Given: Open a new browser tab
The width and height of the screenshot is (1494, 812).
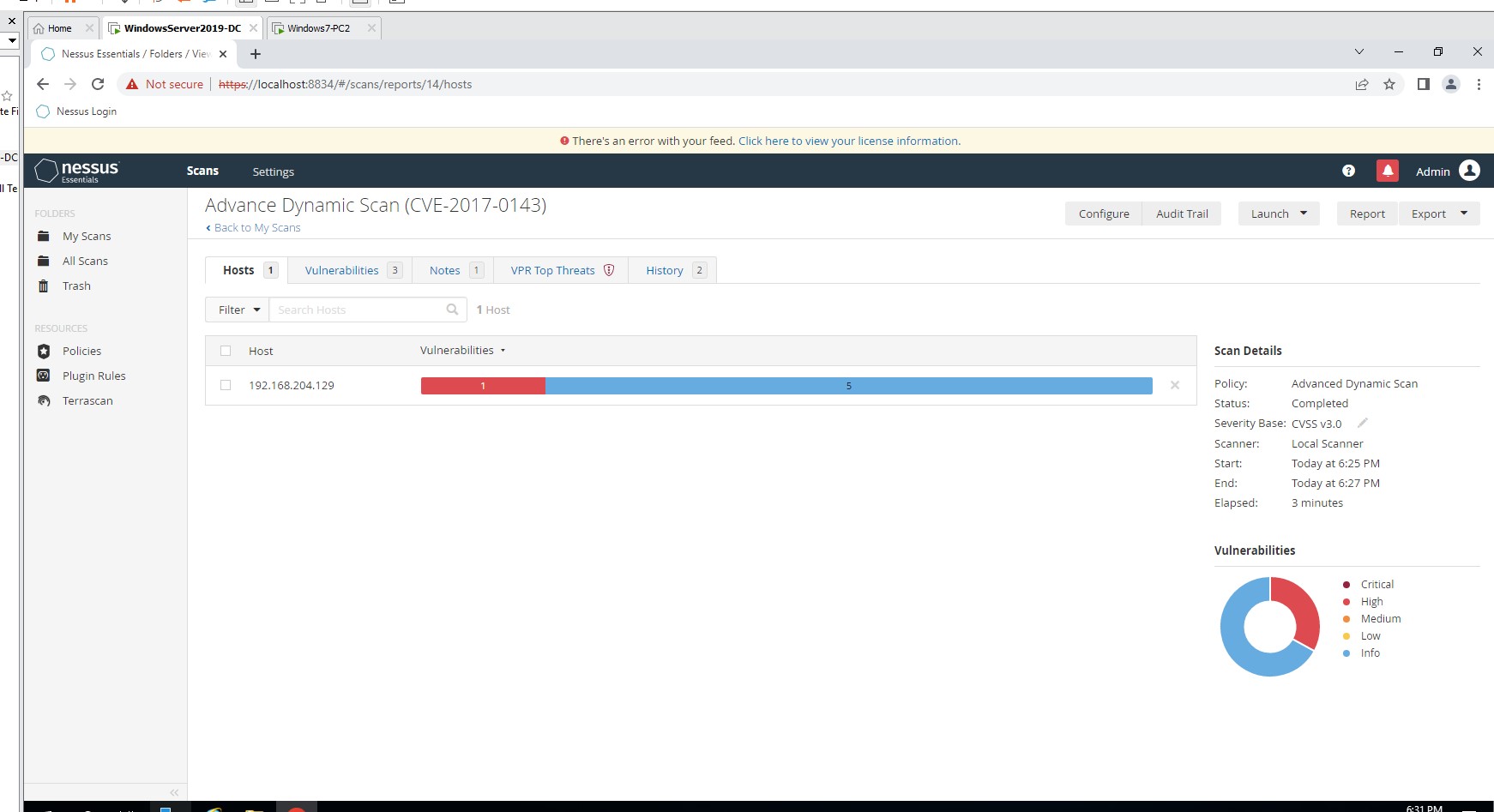Looking at the screenshot, I should click(x=255, y=54).
